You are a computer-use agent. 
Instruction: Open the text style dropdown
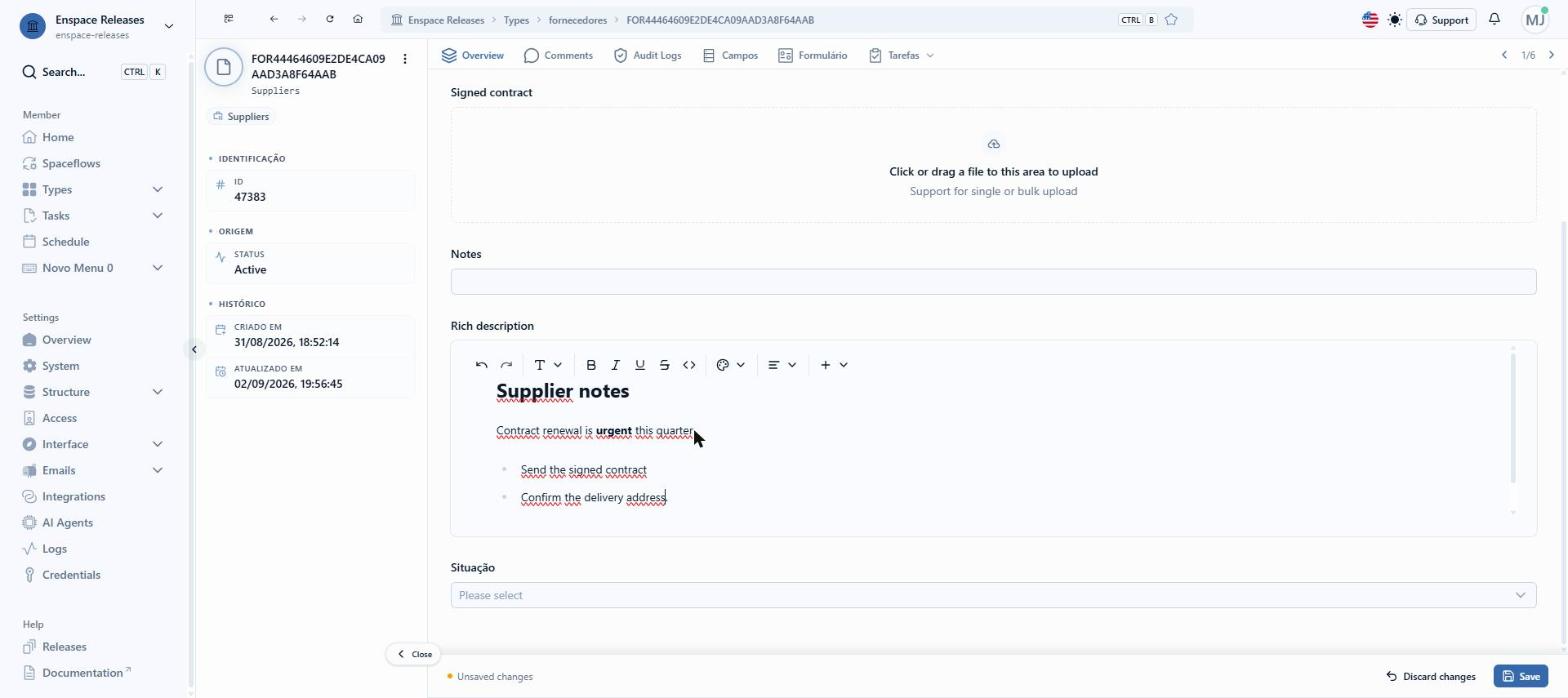coord(548,365)
